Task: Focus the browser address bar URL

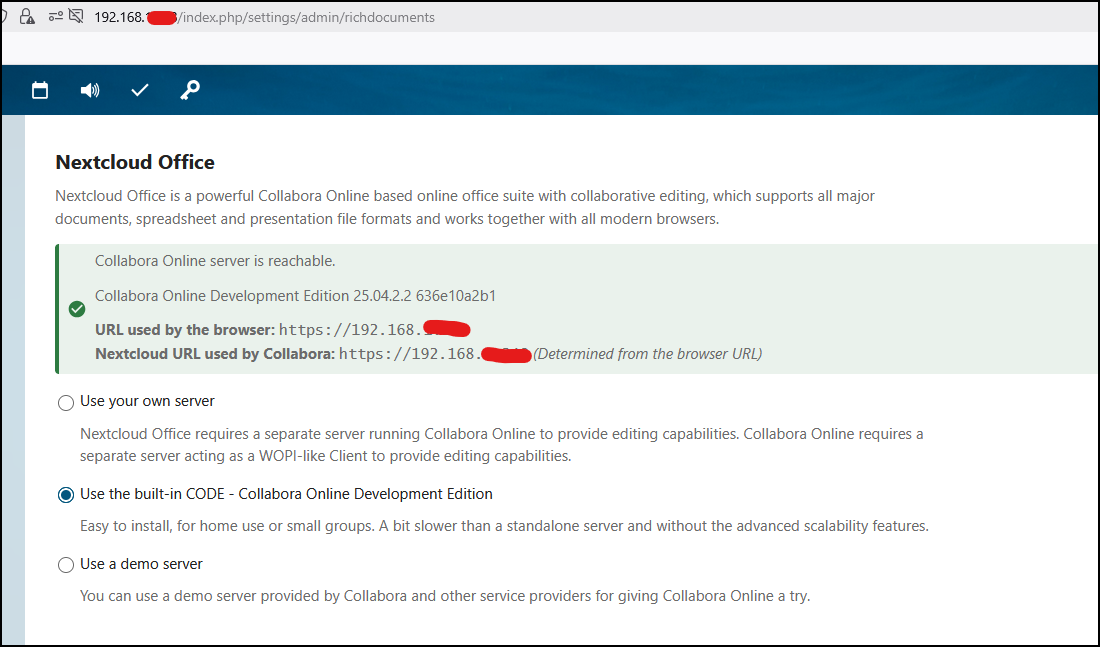Action: tap(264, 17)
